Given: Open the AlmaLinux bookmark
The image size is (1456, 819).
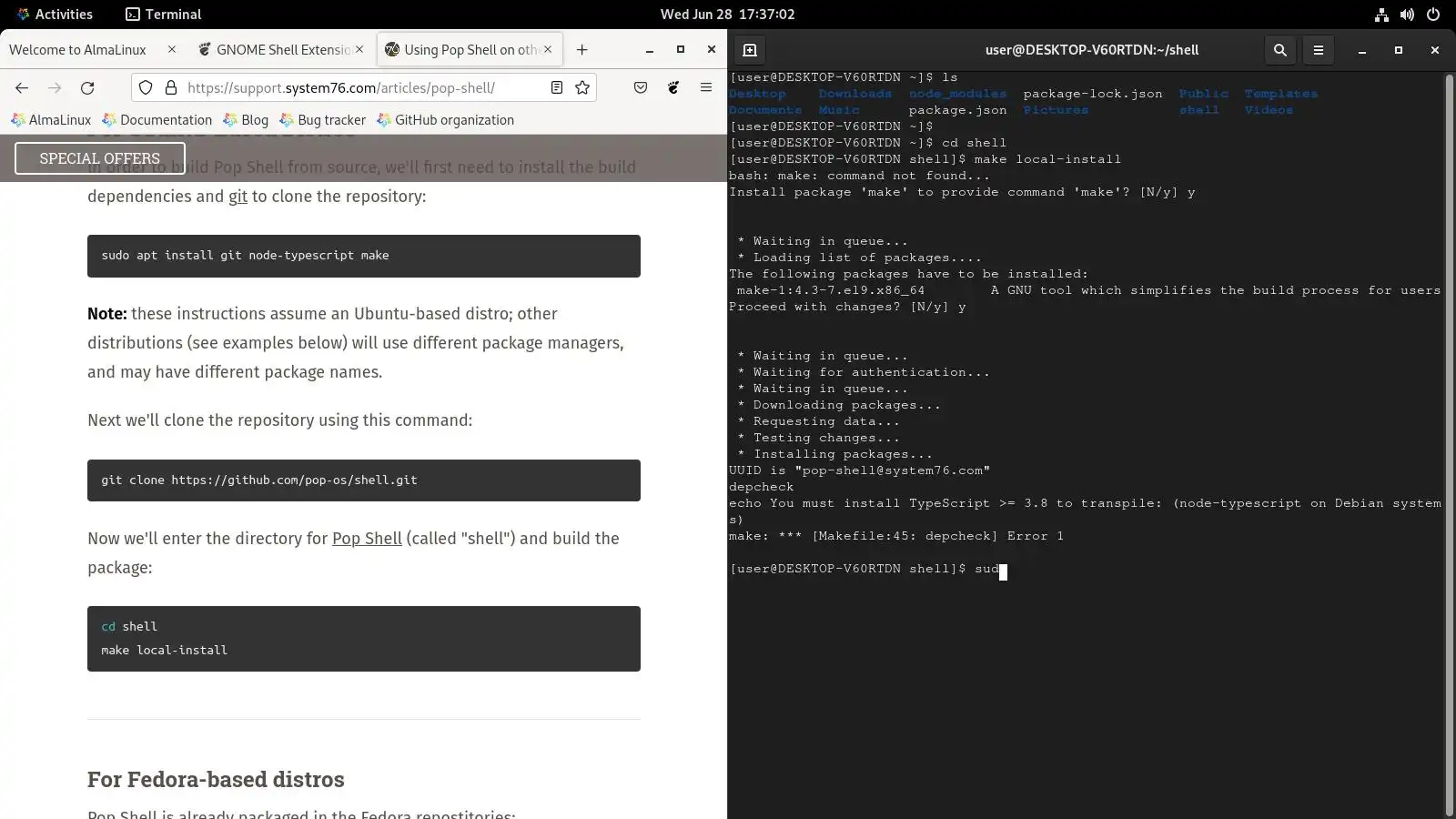Looking at the screenshot, I should coord(51,120).
